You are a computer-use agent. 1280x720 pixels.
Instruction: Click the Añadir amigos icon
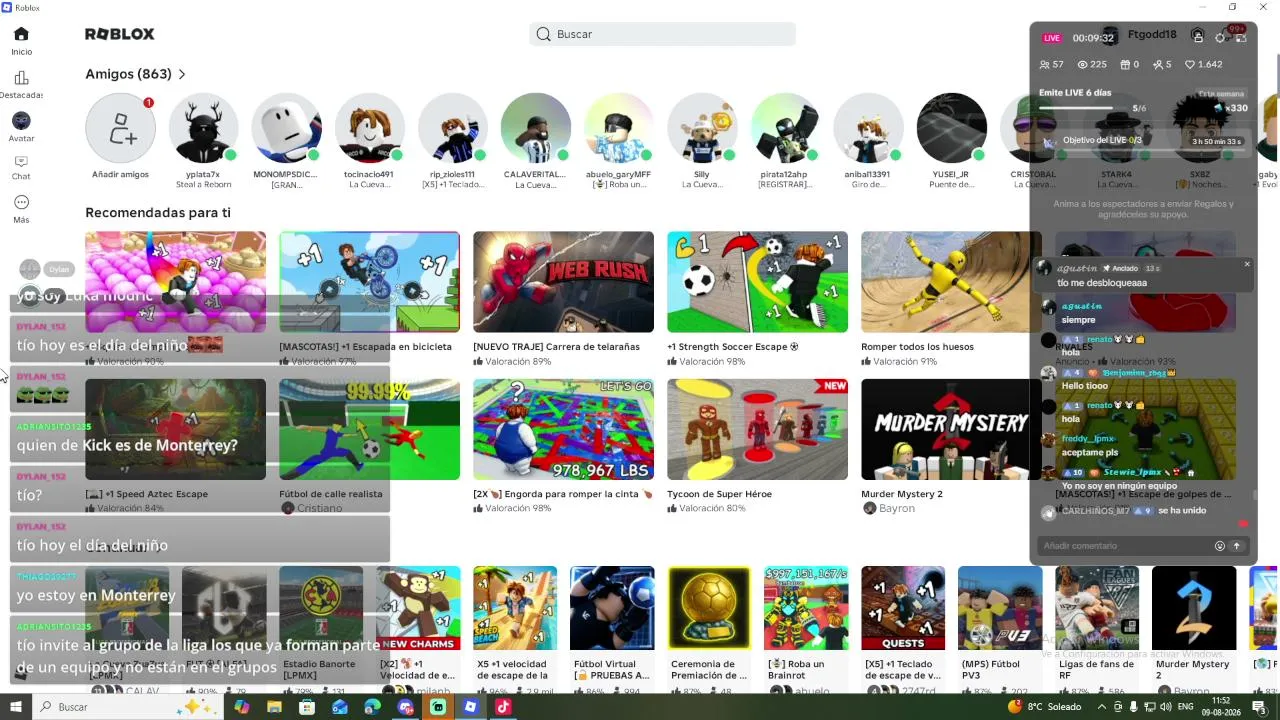point(120,128)
